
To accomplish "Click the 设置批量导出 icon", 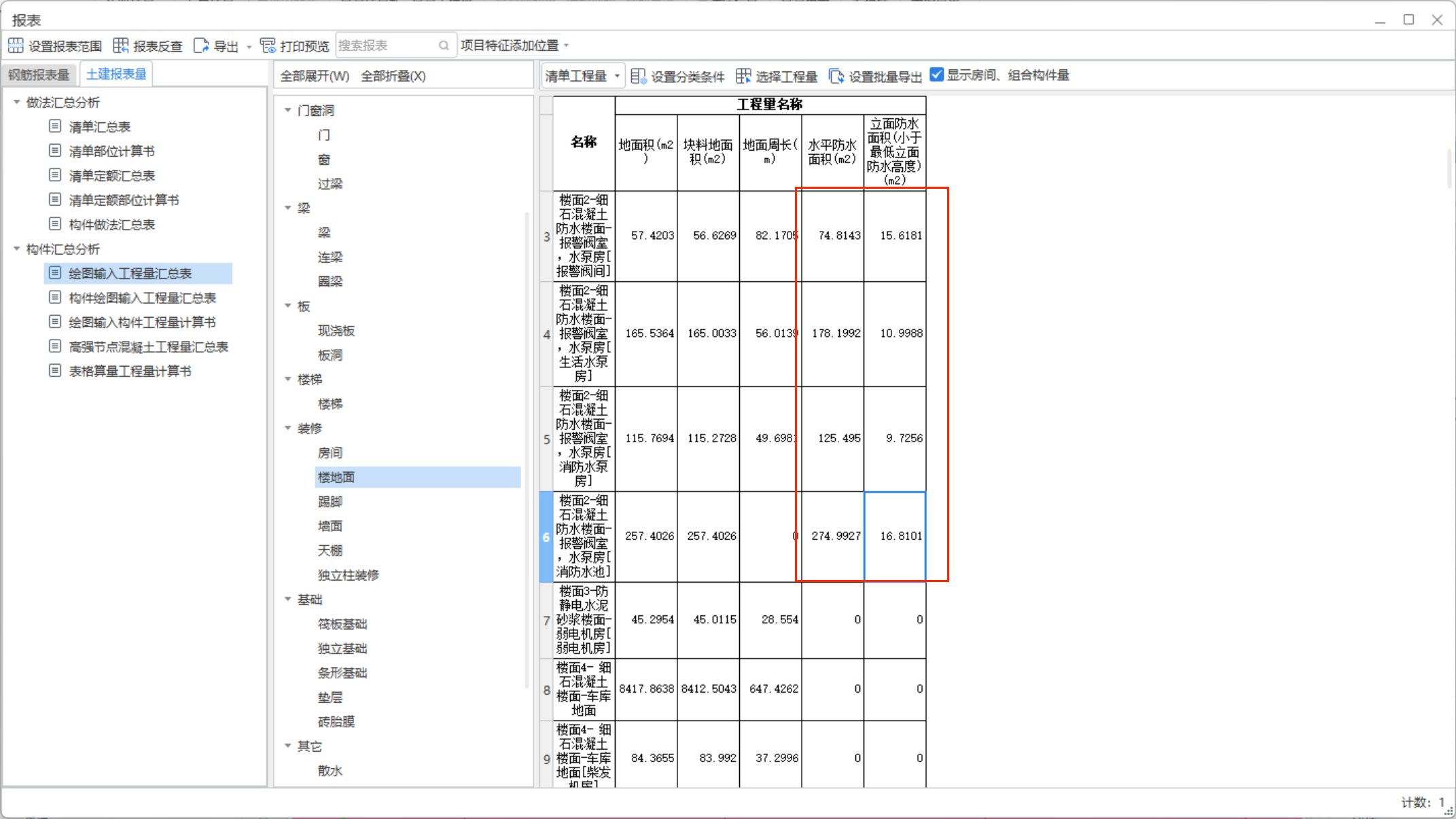I will tap(836, 76).
